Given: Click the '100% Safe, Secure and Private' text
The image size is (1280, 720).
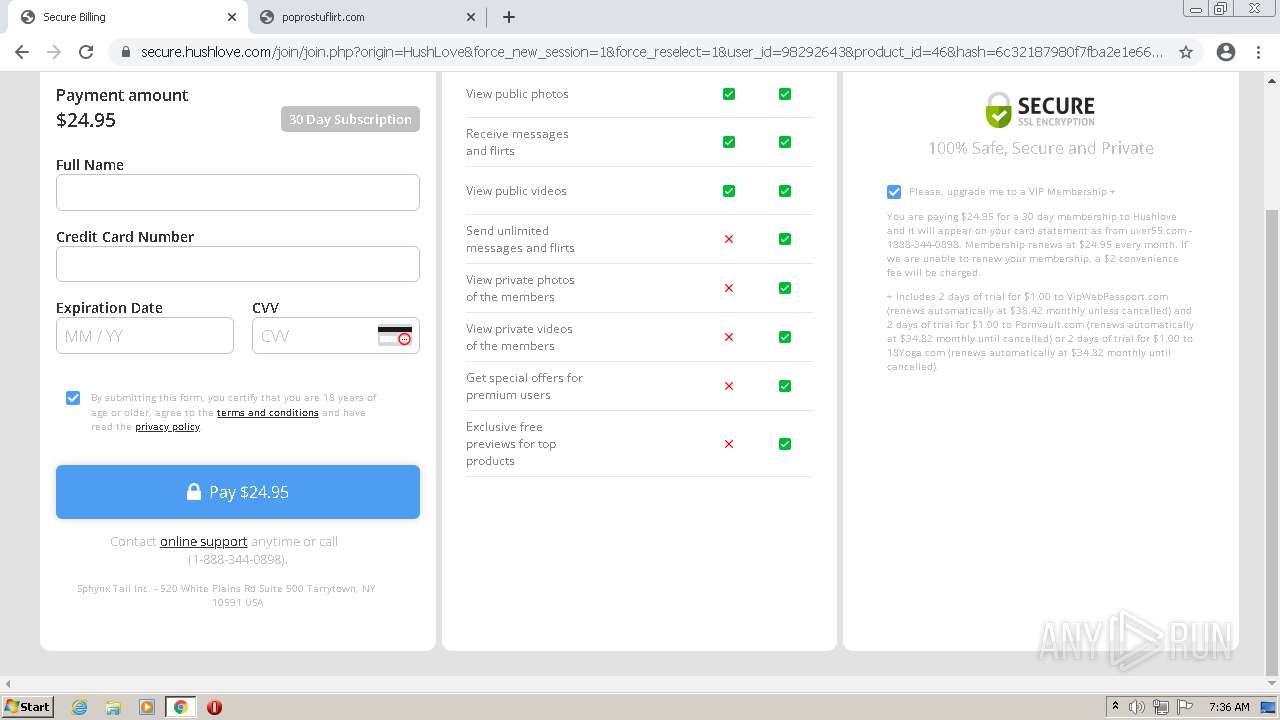Looking at the screenshot, I should coord(1041,148).
